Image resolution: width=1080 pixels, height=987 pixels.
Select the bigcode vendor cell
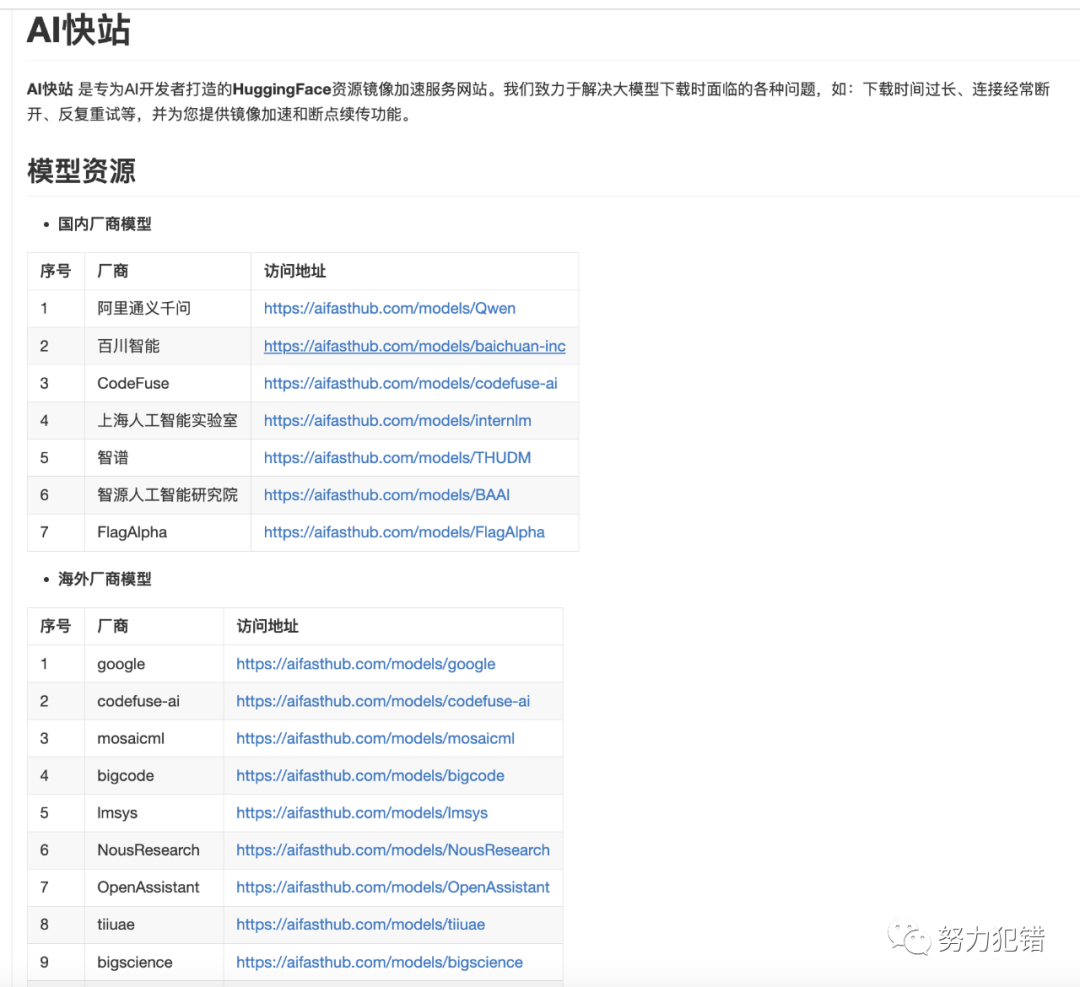point(154,776)
